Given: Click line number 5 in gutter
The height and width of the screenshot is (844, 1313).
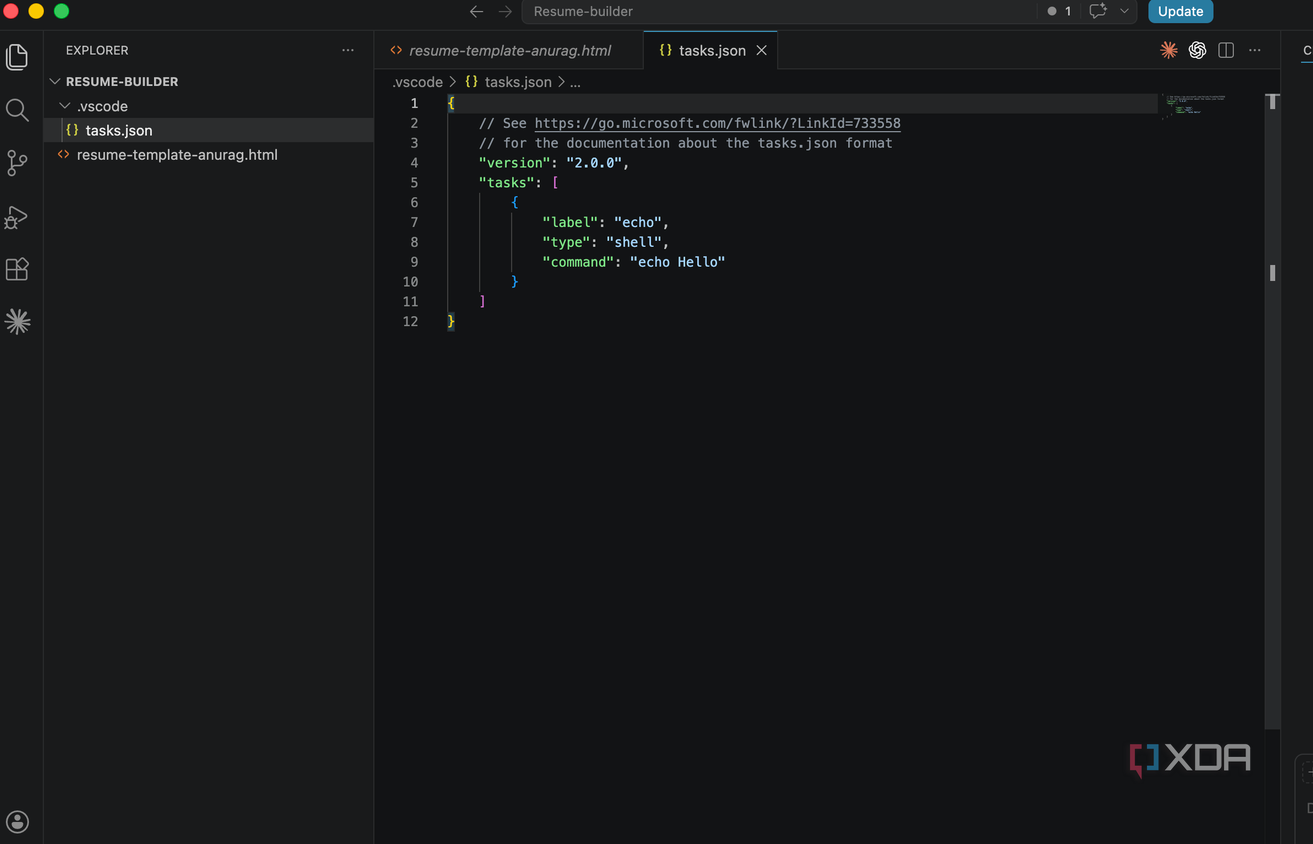Looking at the screenshot, I should (x=414, y=183).
